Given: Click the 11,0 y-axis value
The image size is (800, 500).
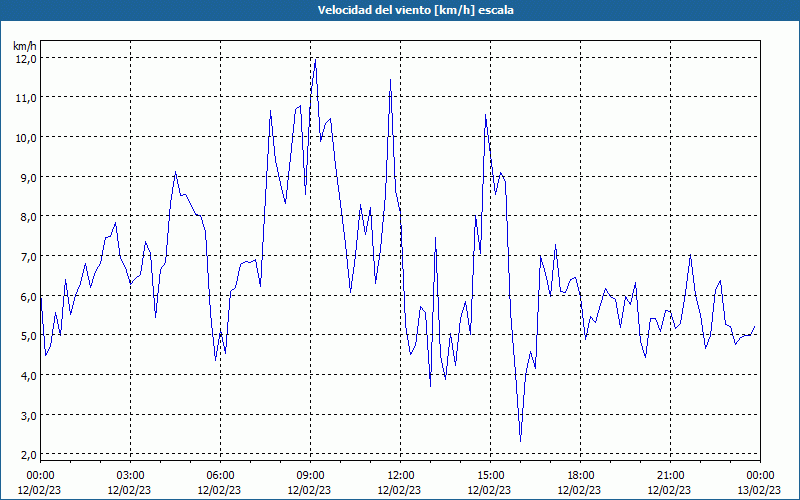Looking at the screenshot, I should pyautogui.click(x=26, y=97).
